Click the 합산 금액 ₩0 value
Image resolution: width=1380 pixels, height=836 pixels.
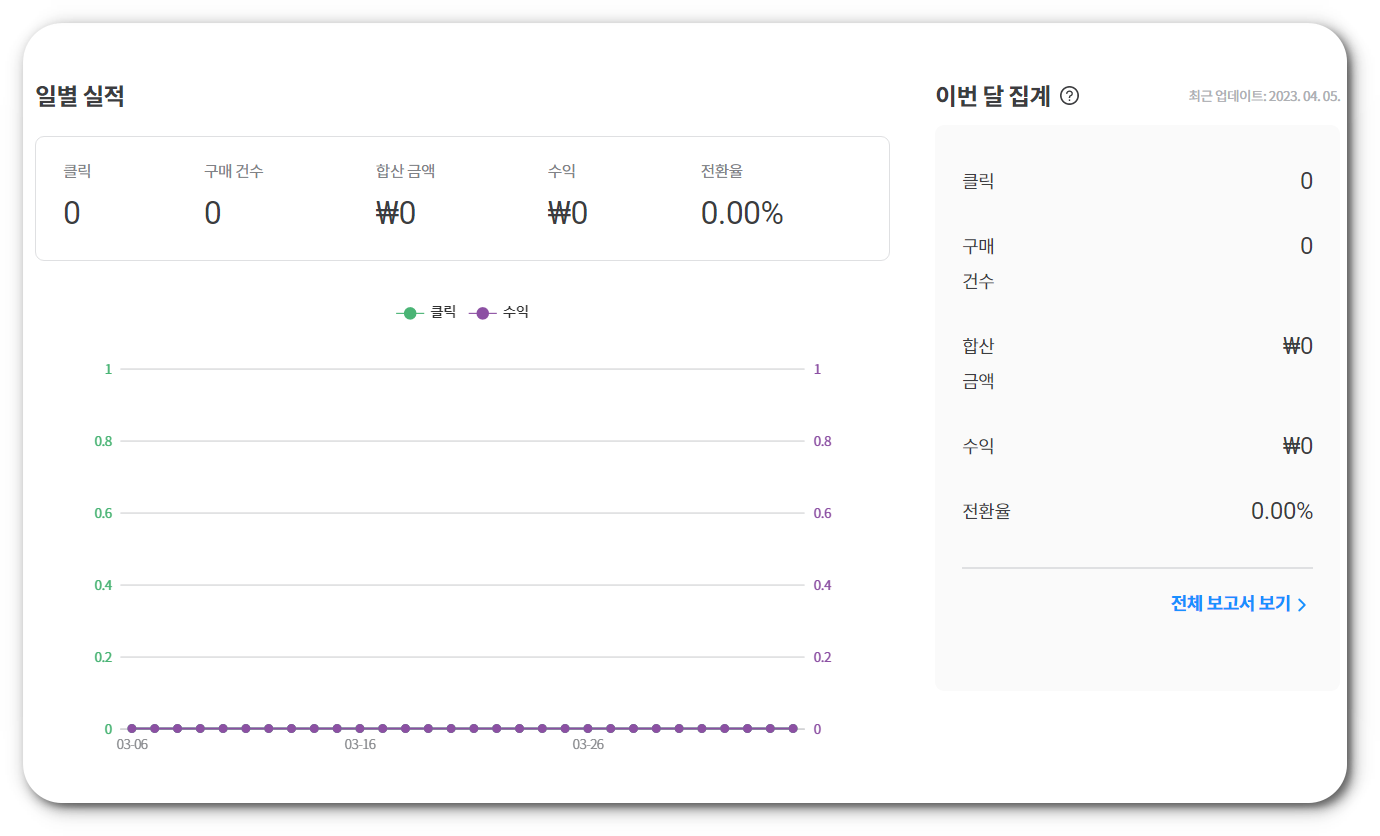(x=393, y=212)
